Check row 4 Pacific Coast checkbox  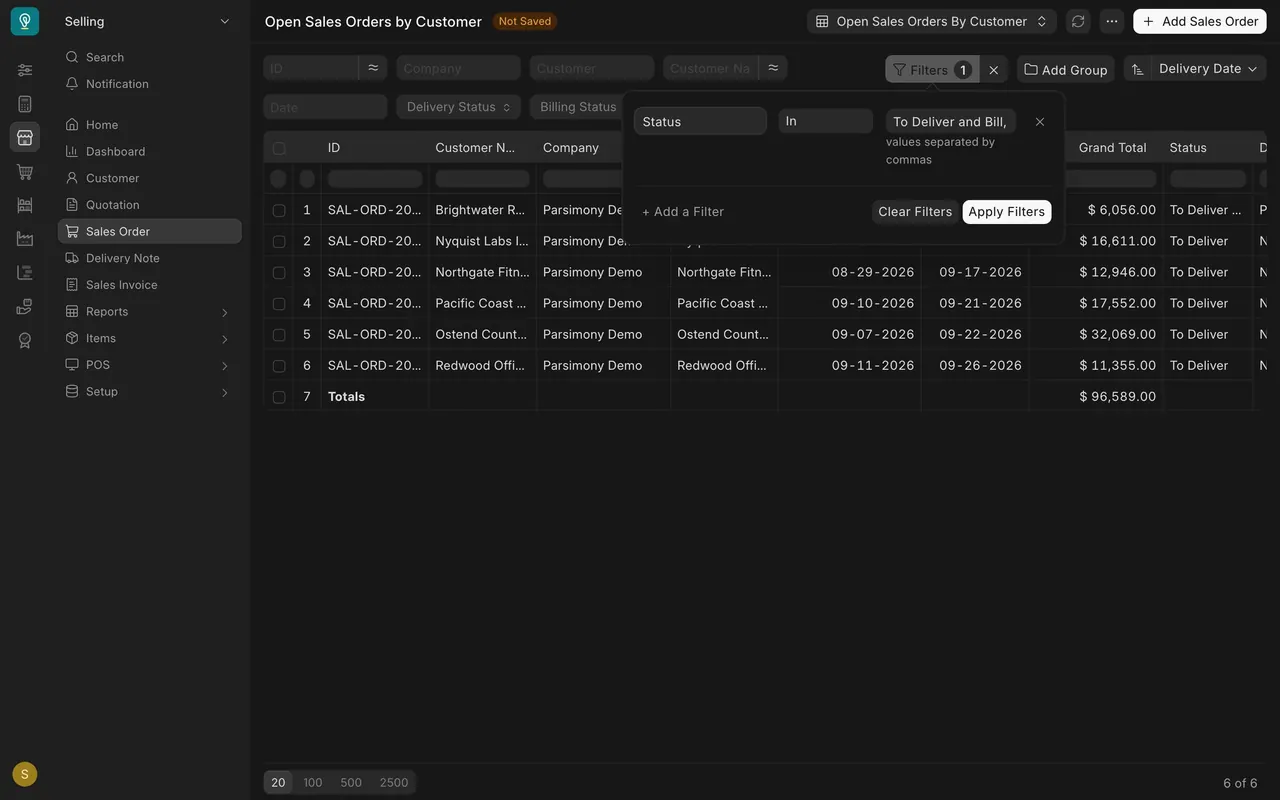tap(279, 303)
